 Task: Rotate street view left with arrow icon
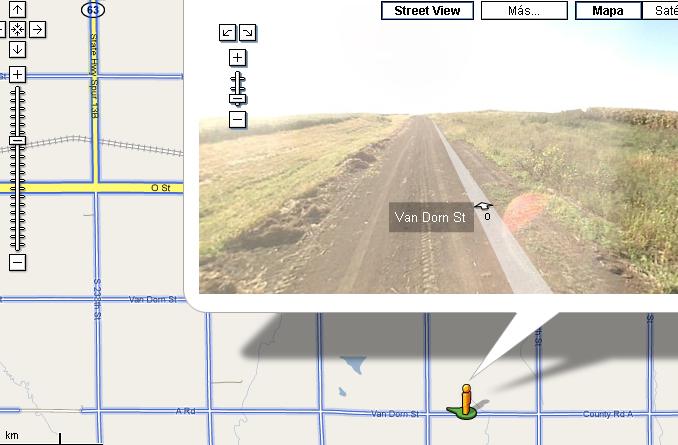click(227, 32)
